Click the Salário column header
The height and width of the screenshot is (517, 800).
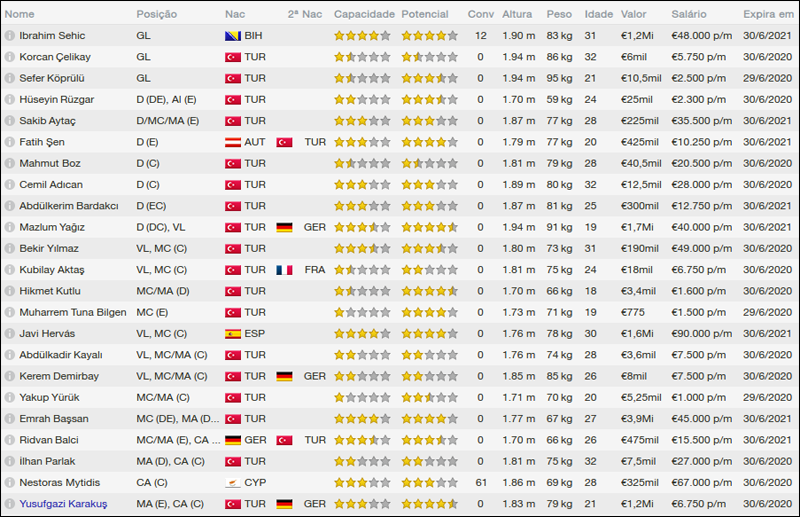tap(689, 15)
